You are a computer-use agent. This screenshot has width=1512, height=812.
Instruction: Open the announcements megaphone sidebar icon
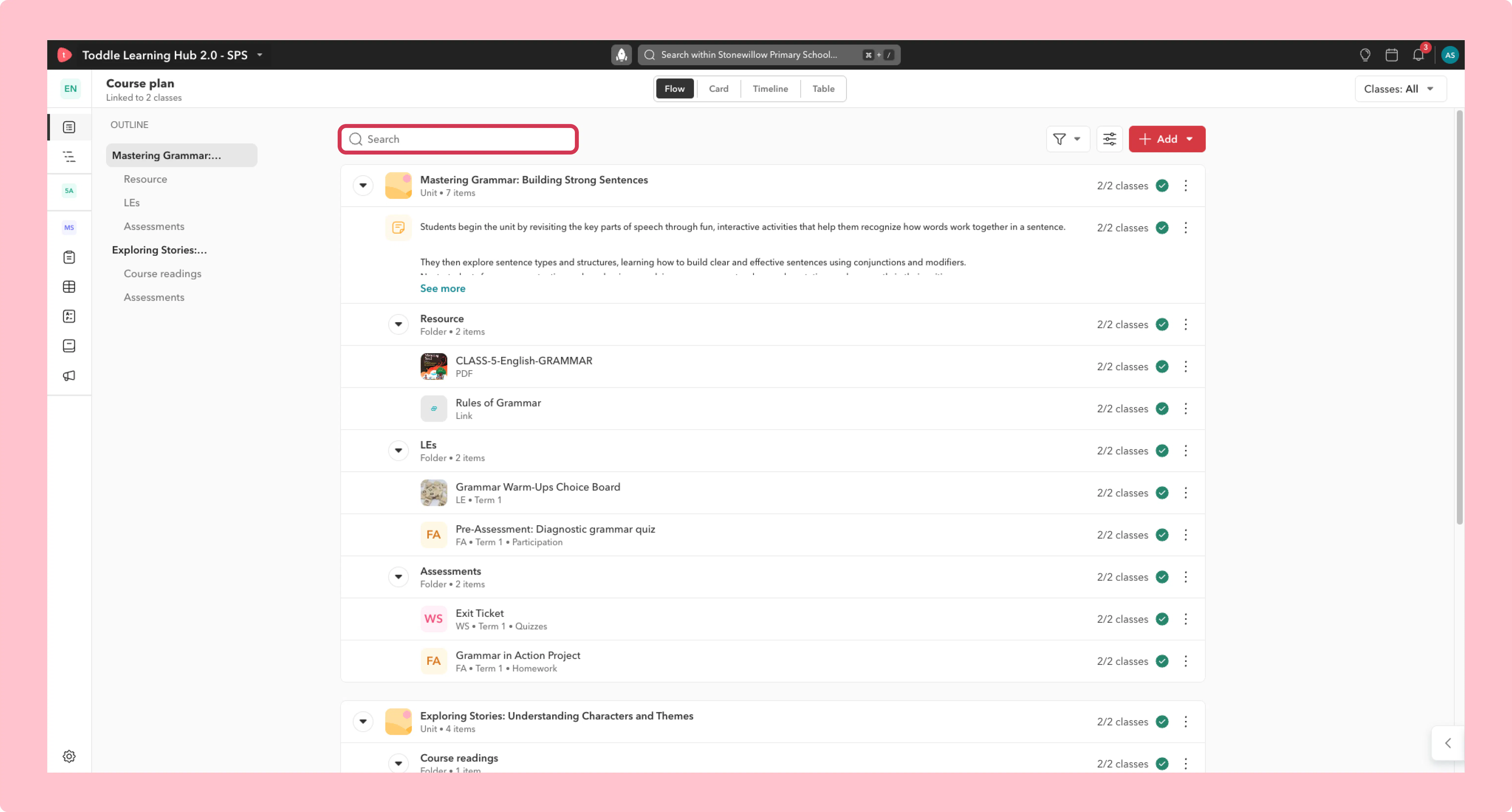click(x=69, y=375)
